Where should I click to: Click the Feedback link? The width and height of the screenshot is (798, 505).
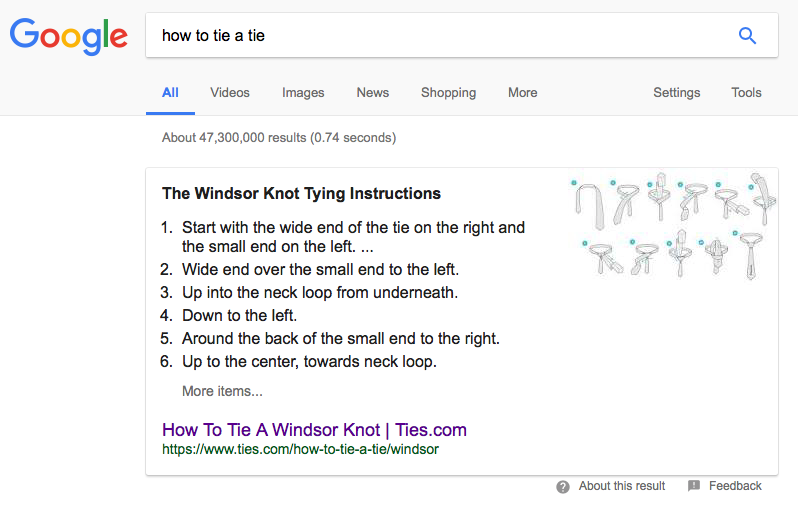point(735,486)
